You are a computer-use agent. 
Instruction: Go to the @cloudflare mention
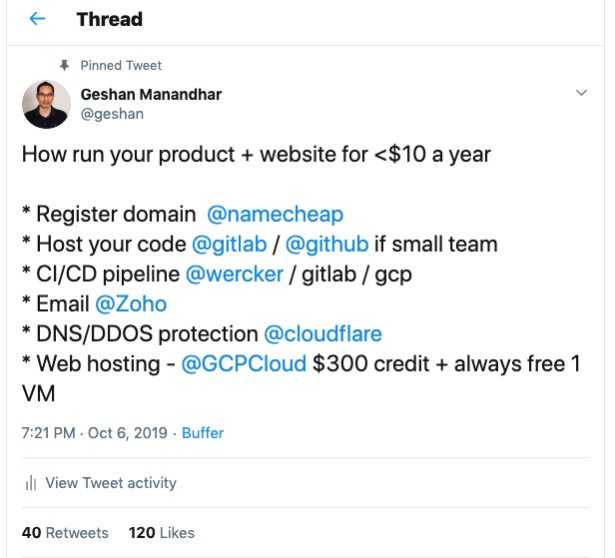(x=322, y=334)
